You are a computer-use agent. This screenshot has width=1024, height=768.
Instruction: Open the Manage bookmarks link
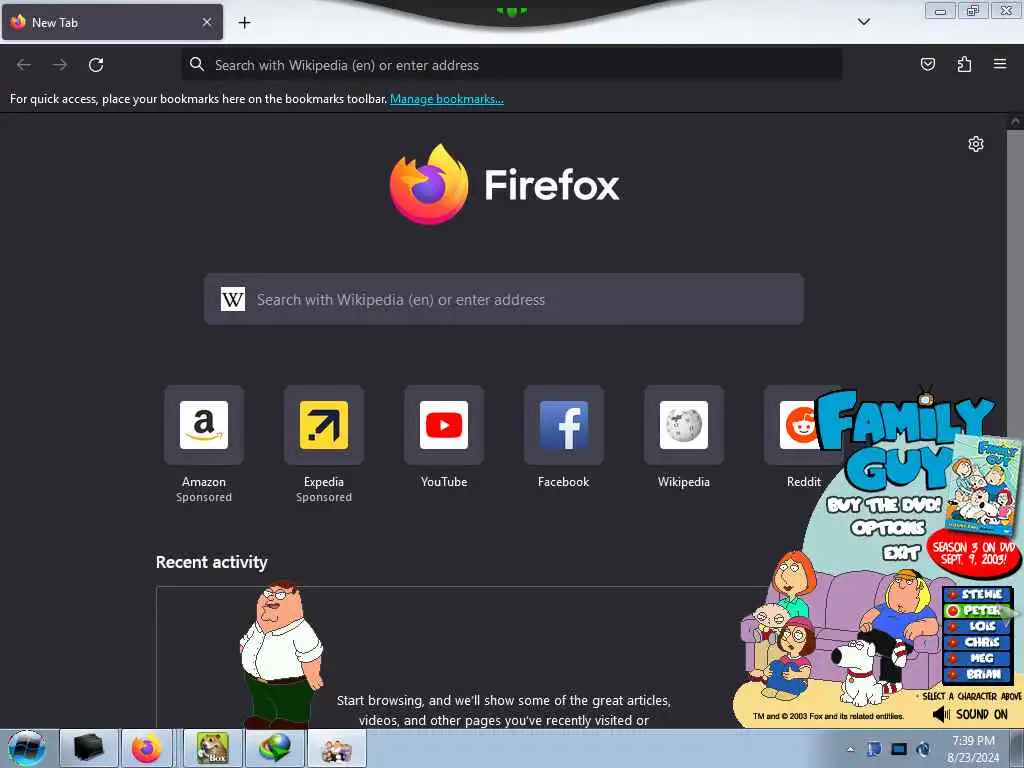tap(447, 99)
